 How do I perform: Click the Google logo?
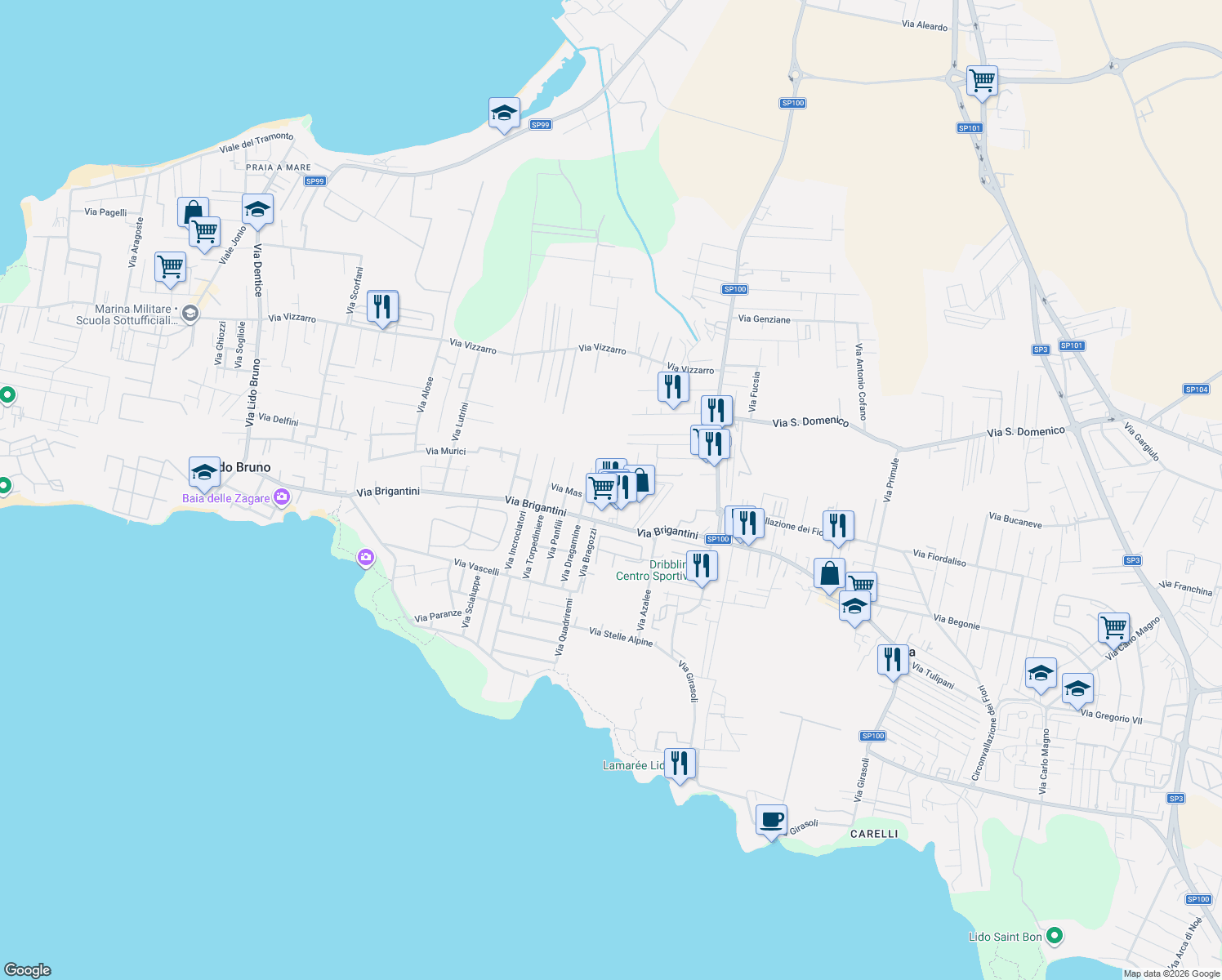point(28,970)
